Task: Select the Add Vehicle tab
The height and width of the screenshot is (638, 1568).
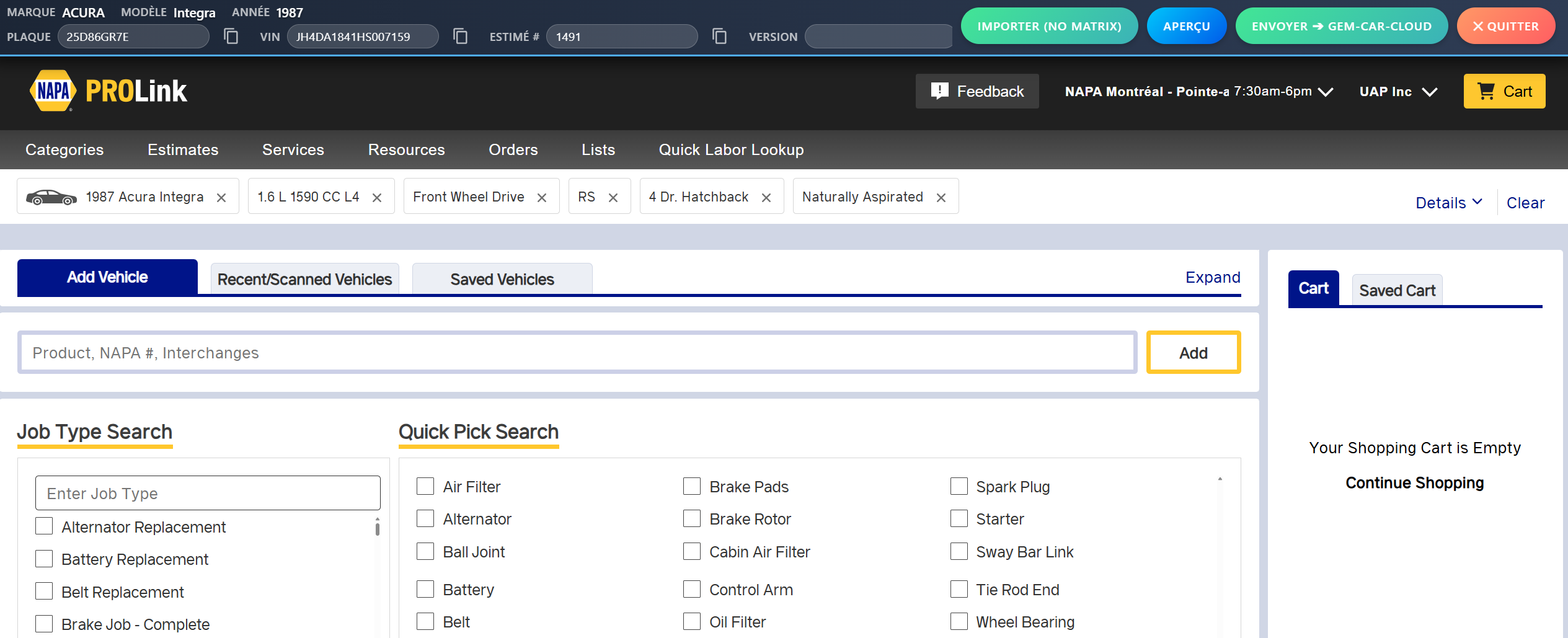Action: point(107,277)
